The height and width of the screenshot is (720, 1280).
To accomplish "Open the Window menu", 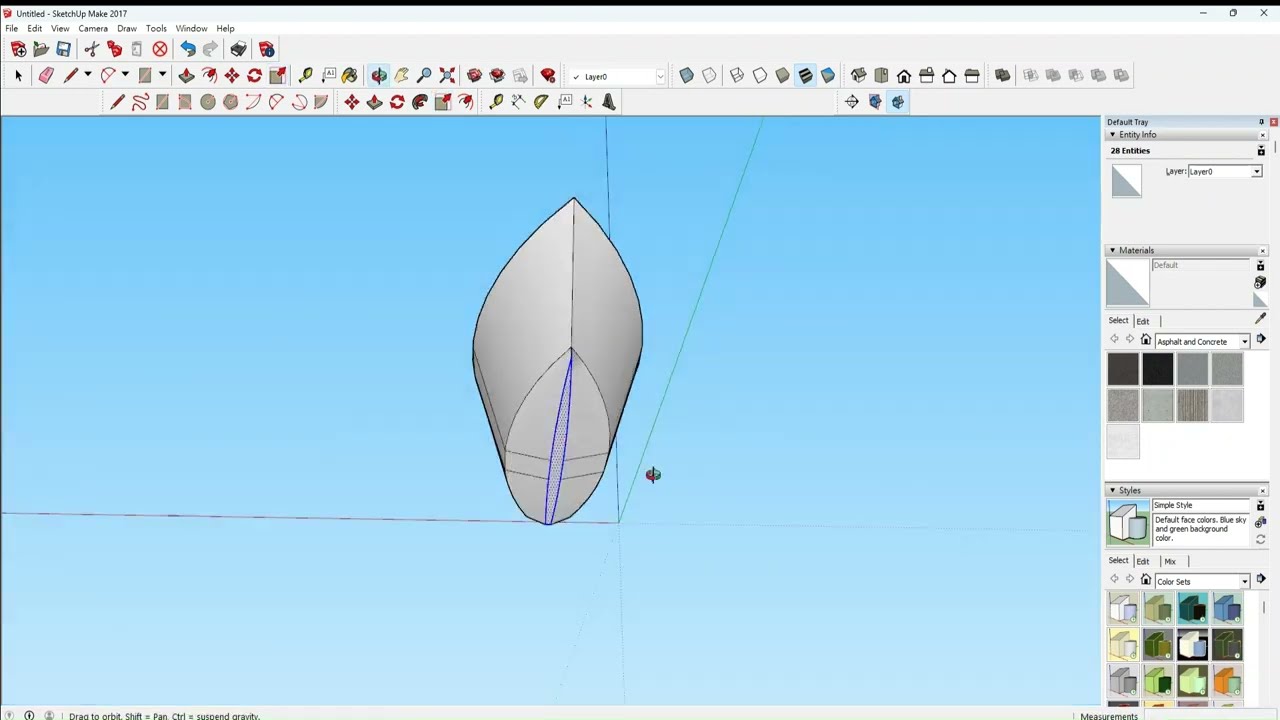I will point(191,28).
